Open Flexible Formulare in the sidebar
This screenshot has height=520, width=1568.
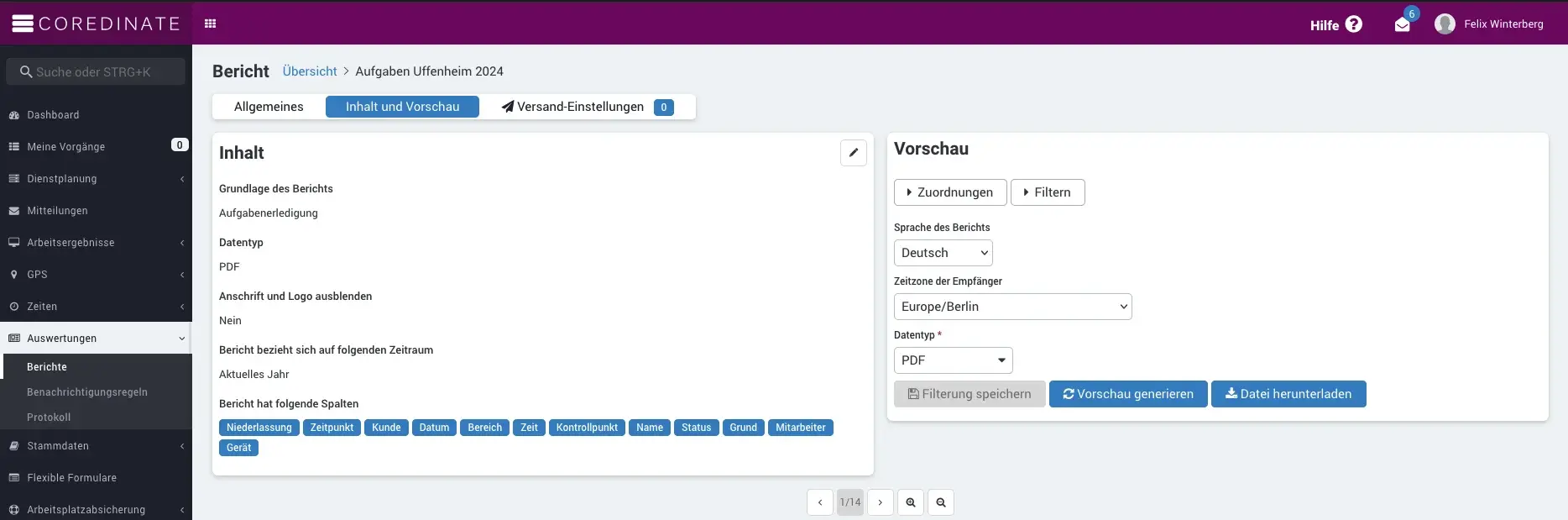pos(96,478)
